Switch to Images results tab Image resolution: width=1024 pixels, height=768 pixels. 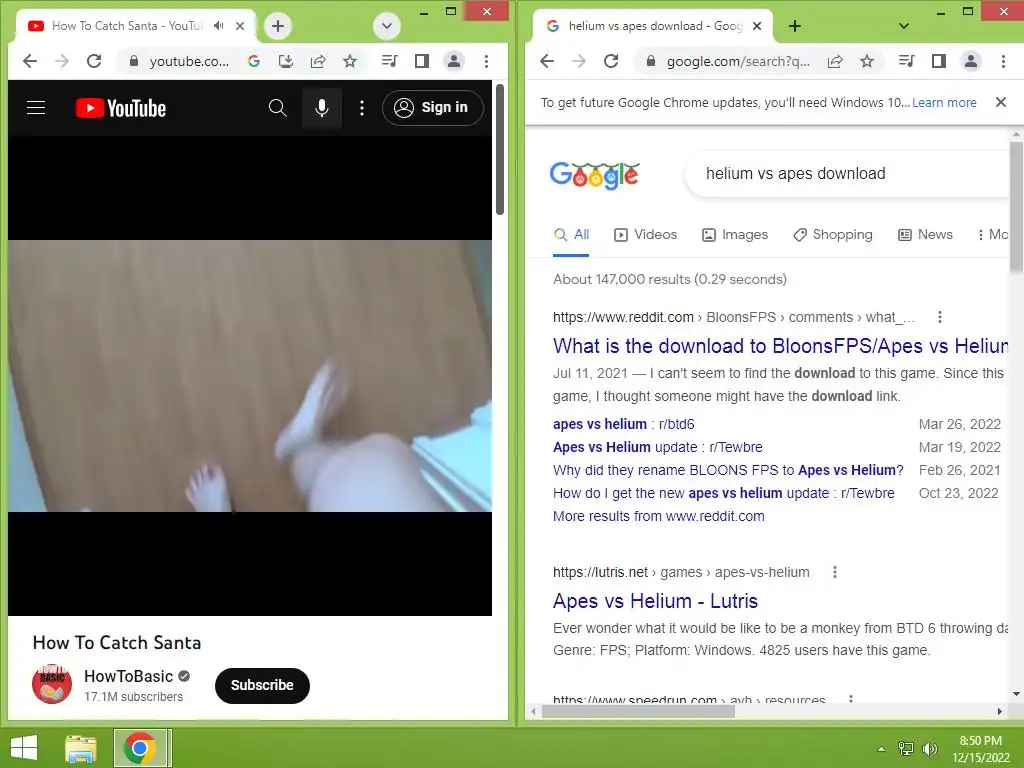click(735, 235)
